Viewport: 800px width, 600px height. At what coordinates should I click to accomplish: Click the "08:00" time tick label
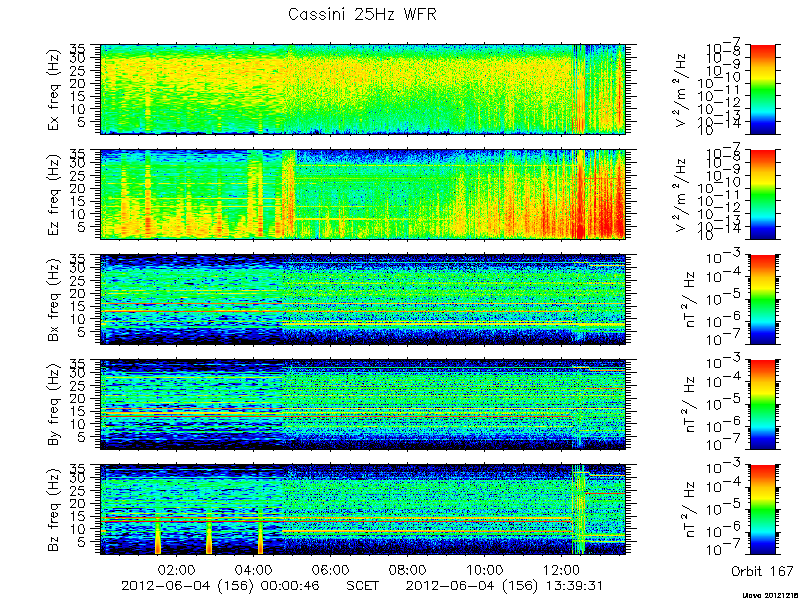point(407,569)
